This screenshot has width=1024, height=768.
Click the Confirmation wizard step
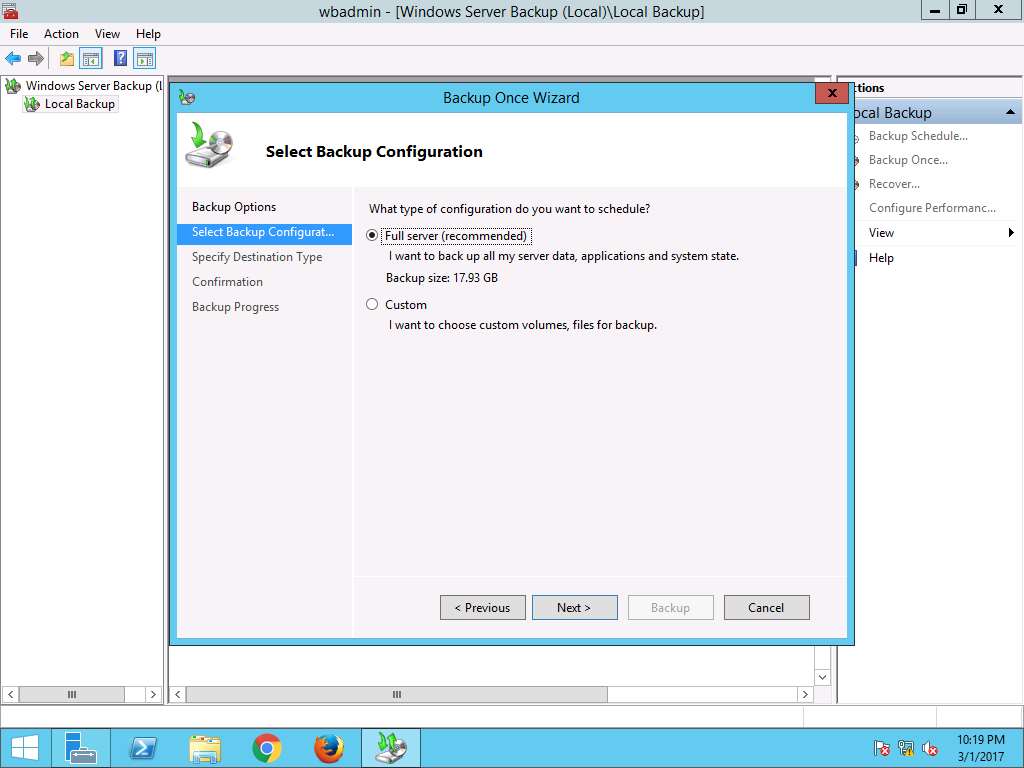tap(227, 282)
